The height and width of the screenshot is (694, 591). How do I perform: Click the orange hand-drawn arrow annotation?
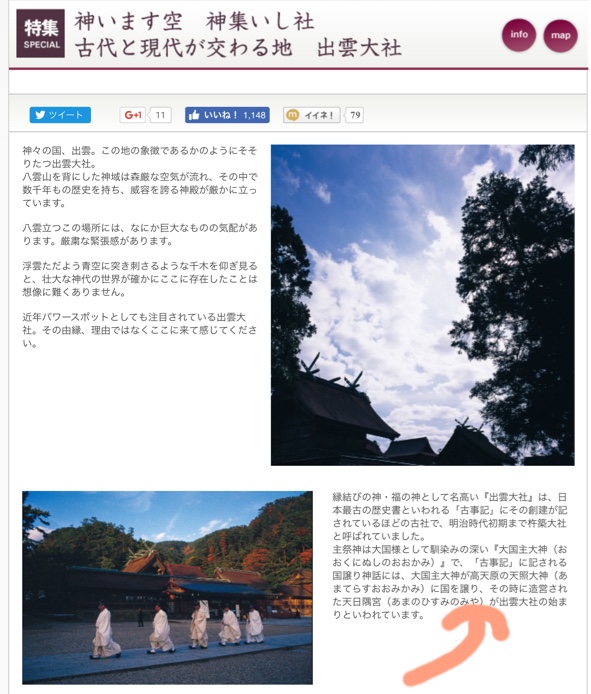click(x=456, y=644)
